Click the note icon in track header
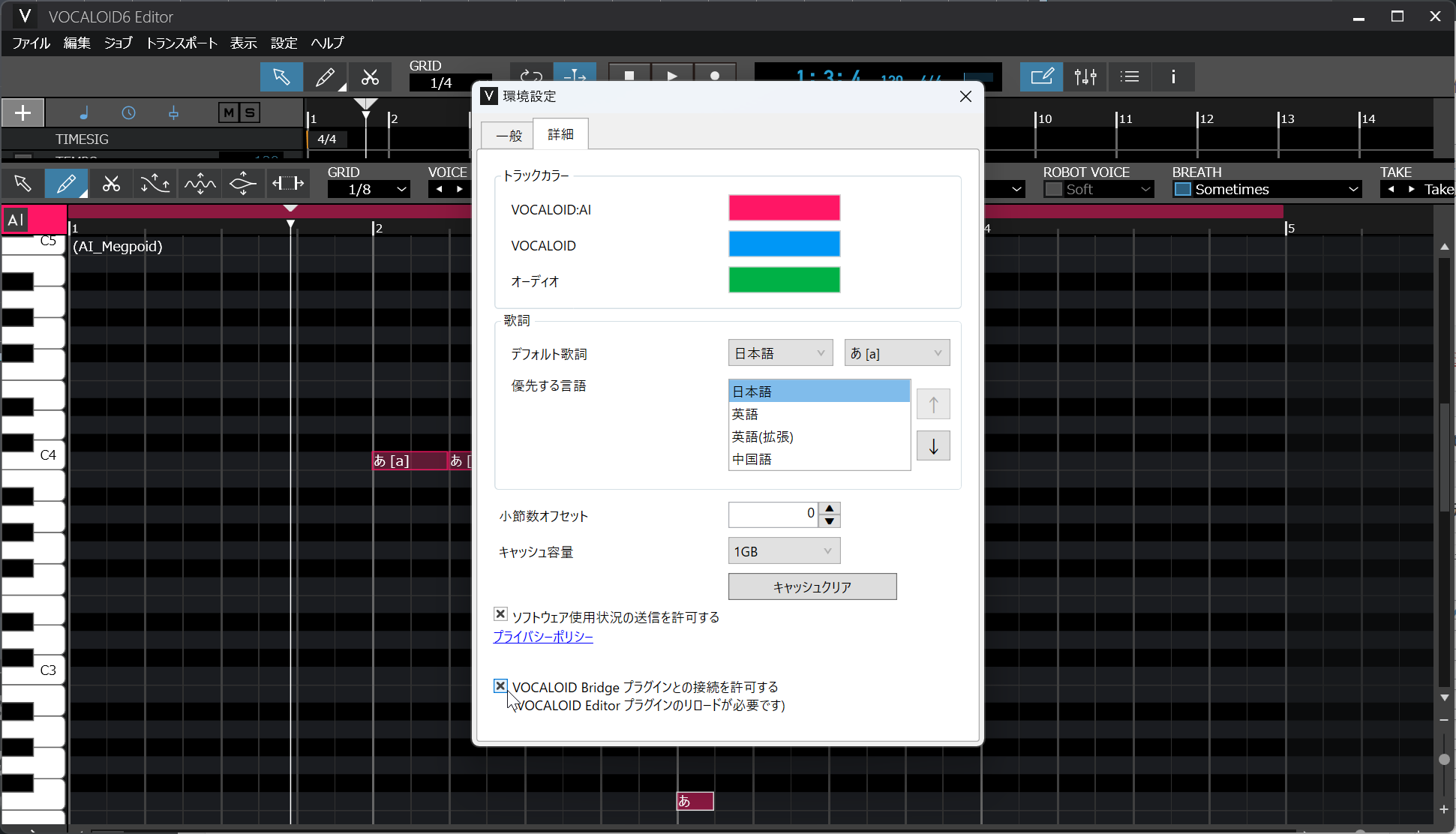 (84, 112)
